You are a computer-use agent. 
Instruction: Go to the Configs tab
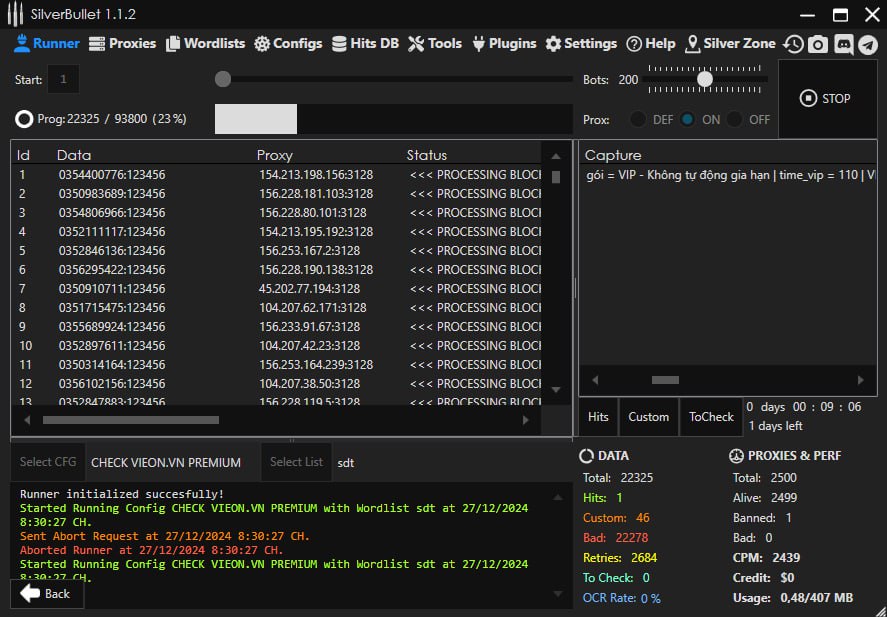(x=288, y=44)
